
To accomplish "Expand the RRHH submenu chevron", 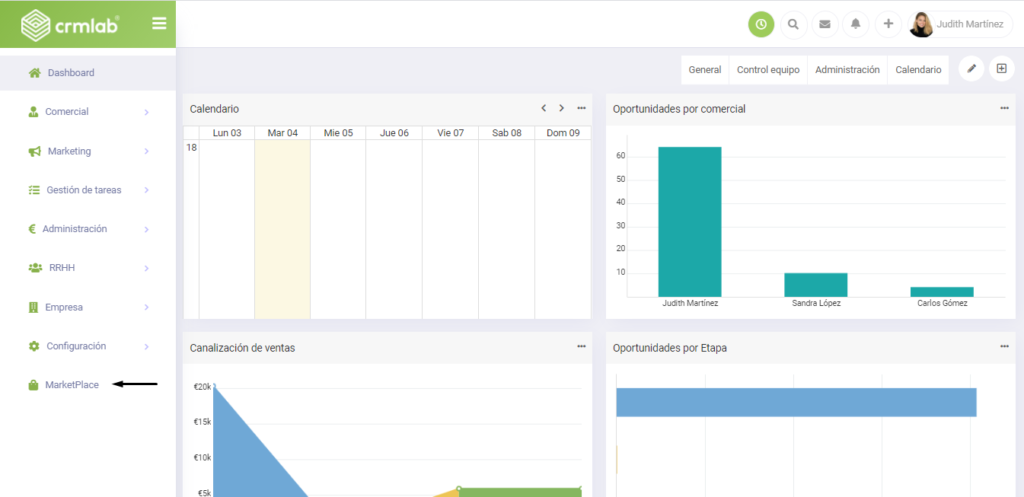I will [x=146, y=268].
